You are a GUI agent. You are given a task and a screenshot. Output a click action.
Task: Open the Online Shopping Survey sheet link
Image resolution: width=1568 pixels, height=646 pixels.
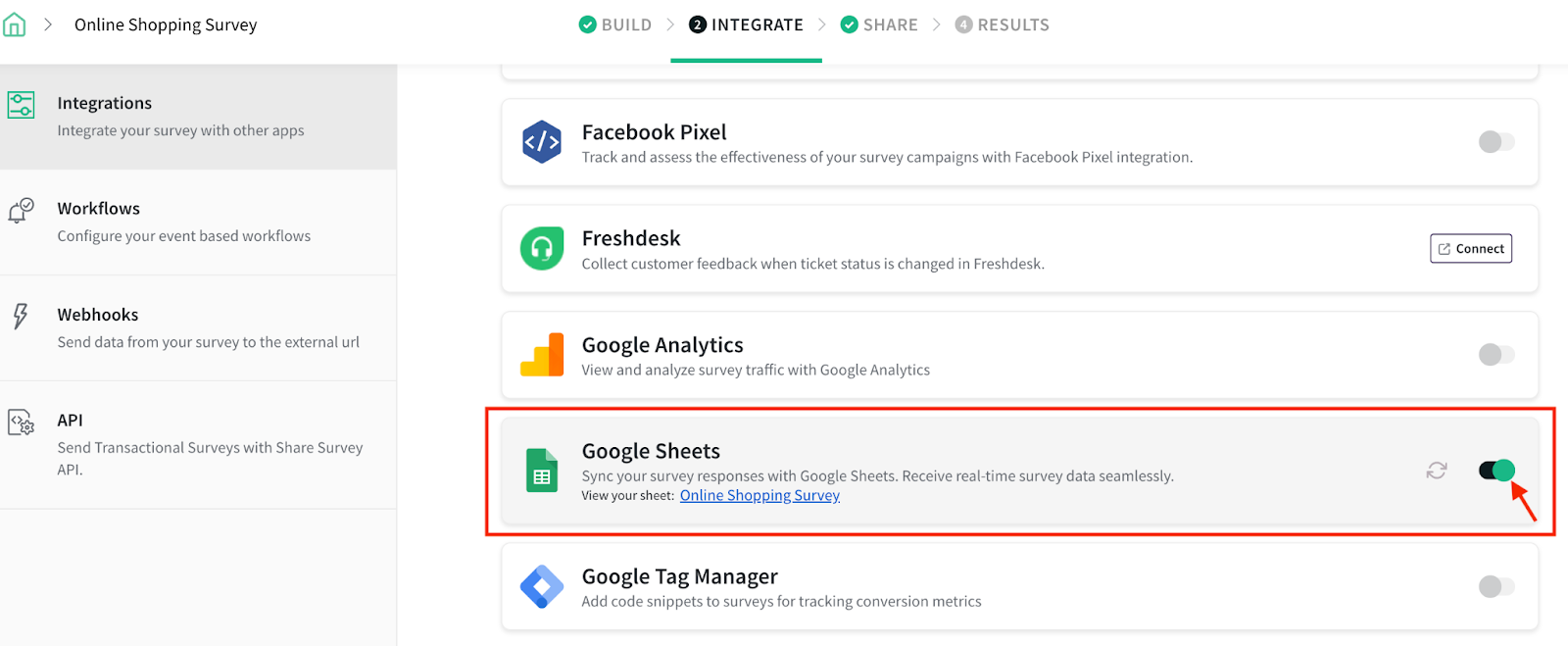tap(759, 495)
